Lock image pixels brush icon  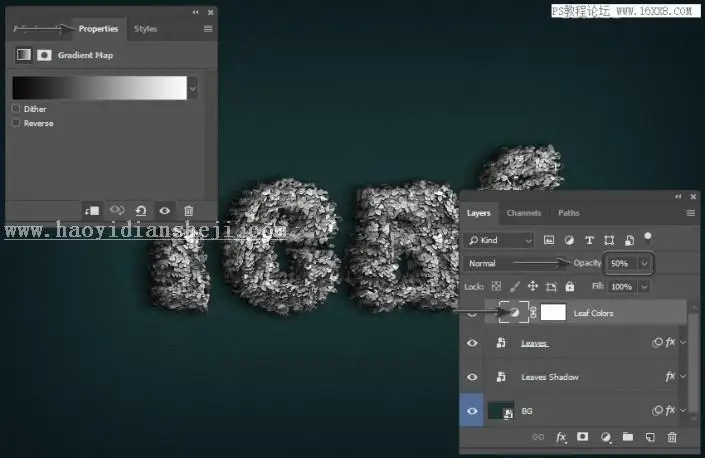[515, 286]
